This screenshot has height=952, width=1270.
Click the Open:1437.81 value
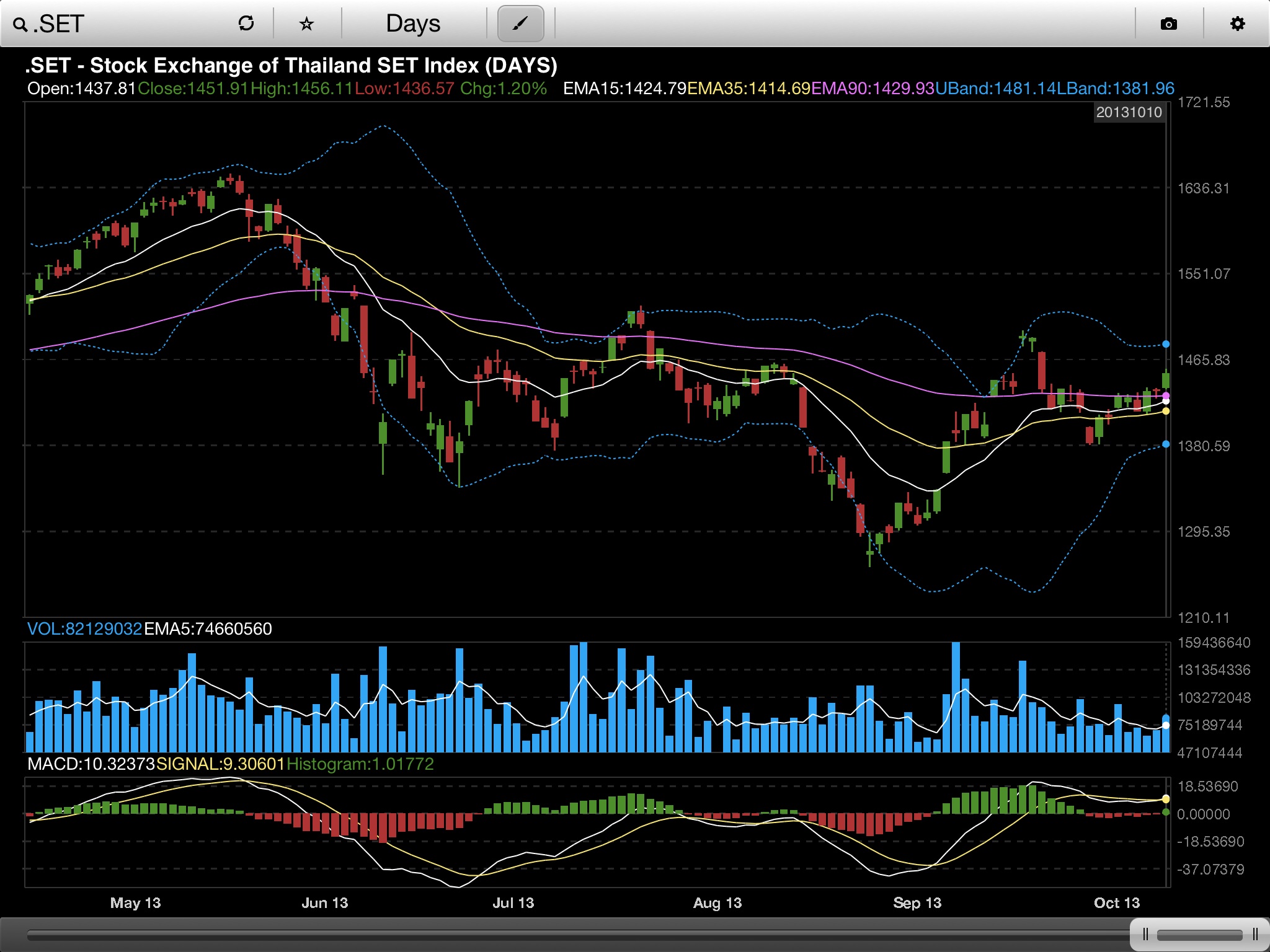(81, 89)
